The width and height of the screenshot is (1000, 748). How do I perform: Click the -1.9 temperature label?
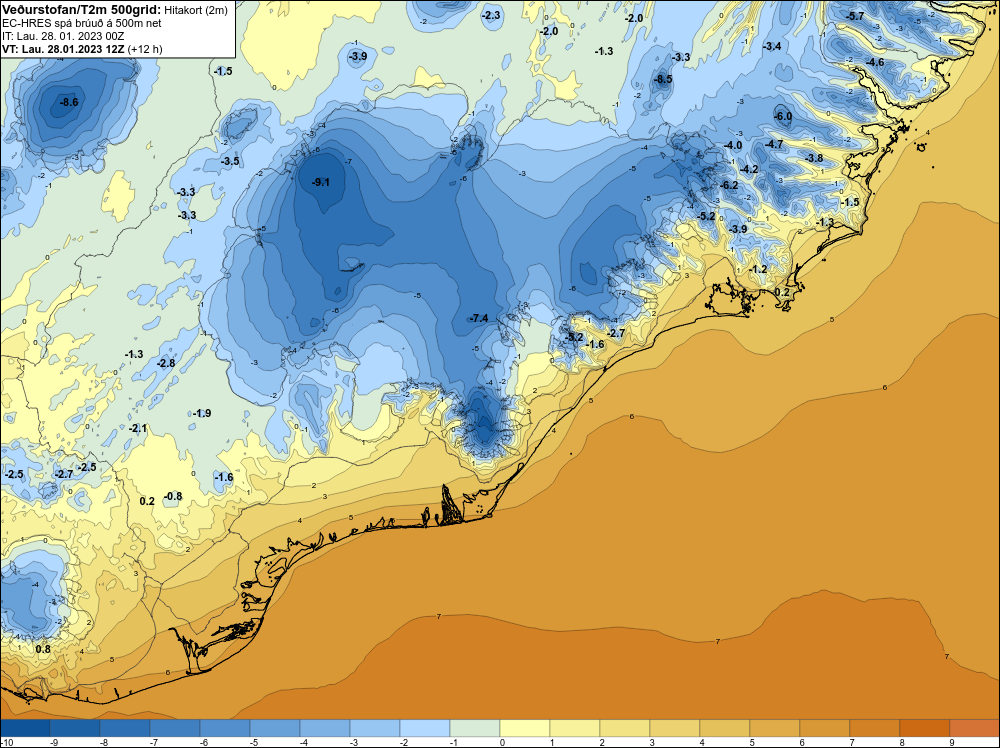pos(202,413)
